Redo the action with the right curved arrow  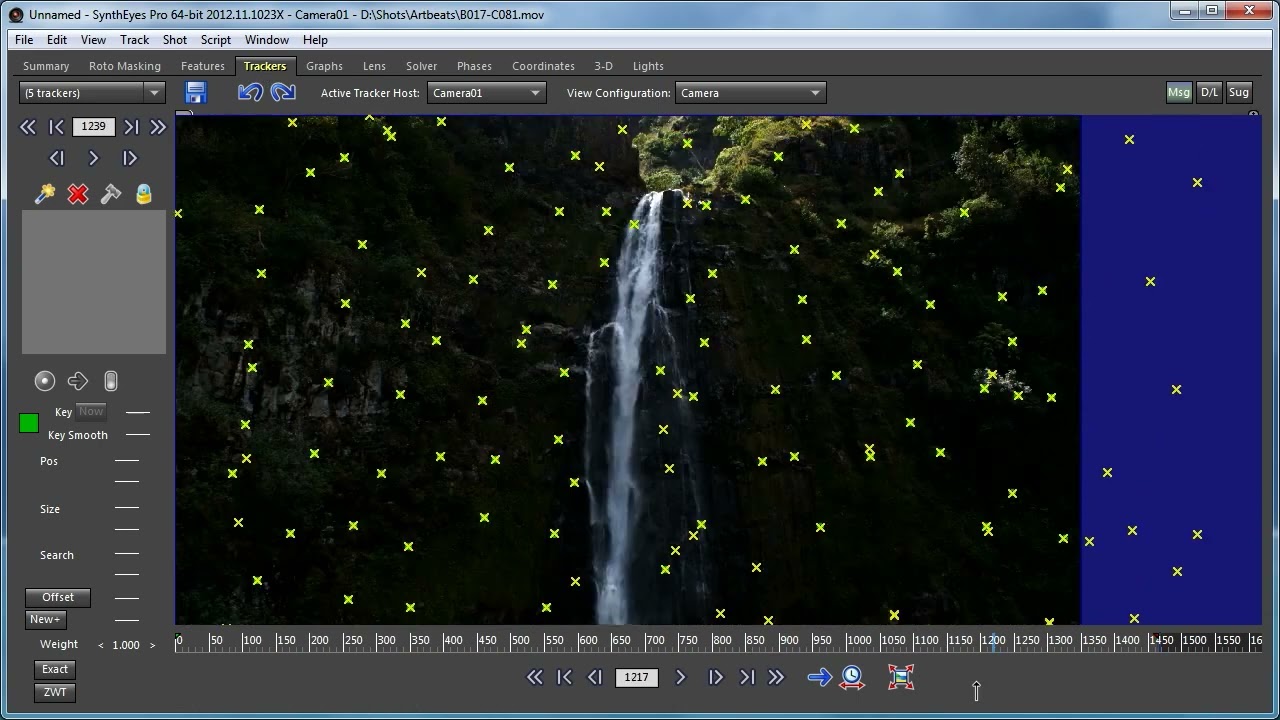coord(283,93)
